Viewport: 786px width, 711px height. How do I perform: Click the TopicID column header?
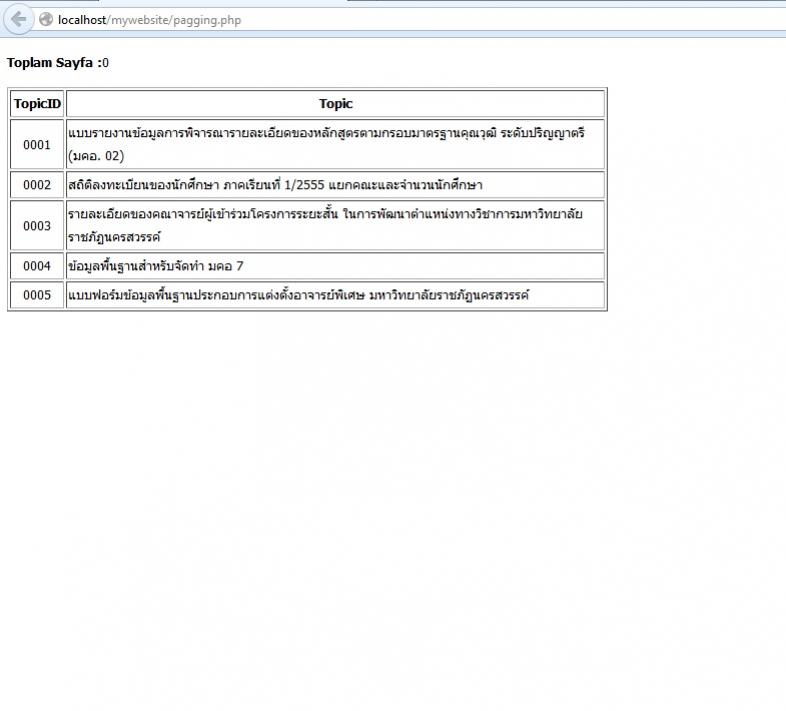tap(37, 104)
